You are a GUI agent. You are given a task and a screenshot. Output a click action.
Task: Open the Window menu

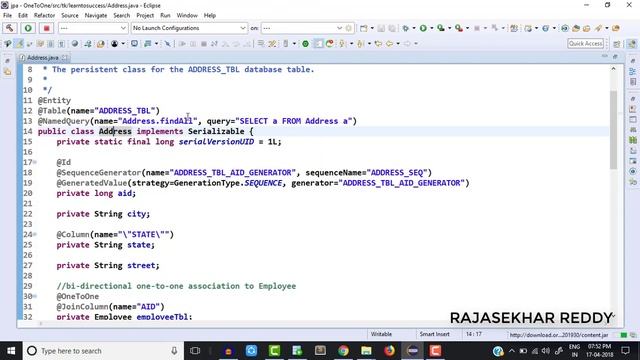[187, 15]
